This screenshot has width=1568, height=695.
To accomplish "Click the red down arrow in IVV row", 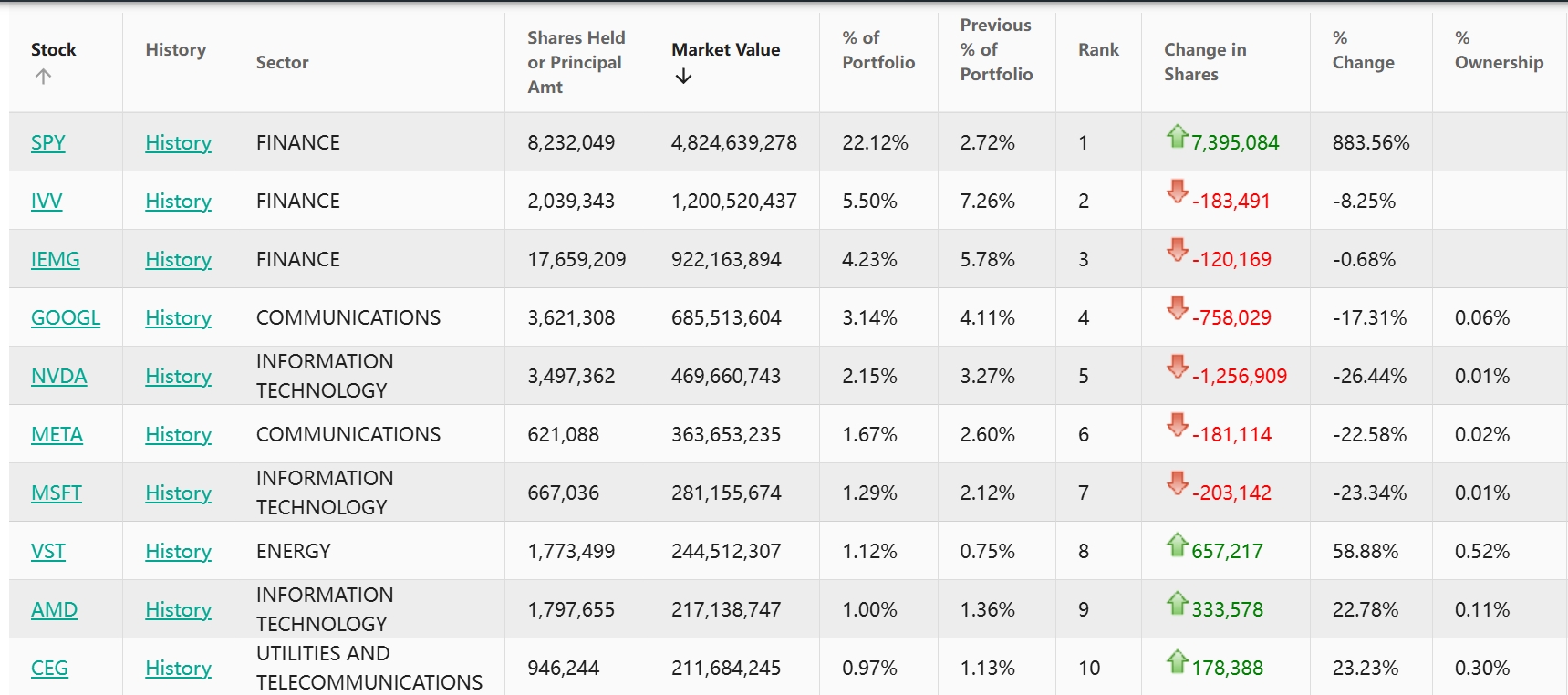I will pyautogui.click(x=1177, y=192).
